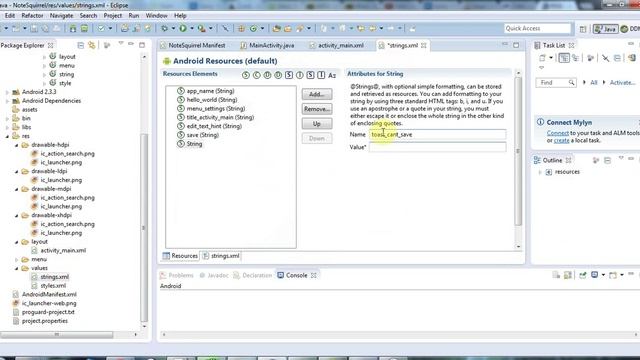Viewport: 640px width, 360px height.
Task: Expand the resources node in Outline
Action: tap(540, 172)
